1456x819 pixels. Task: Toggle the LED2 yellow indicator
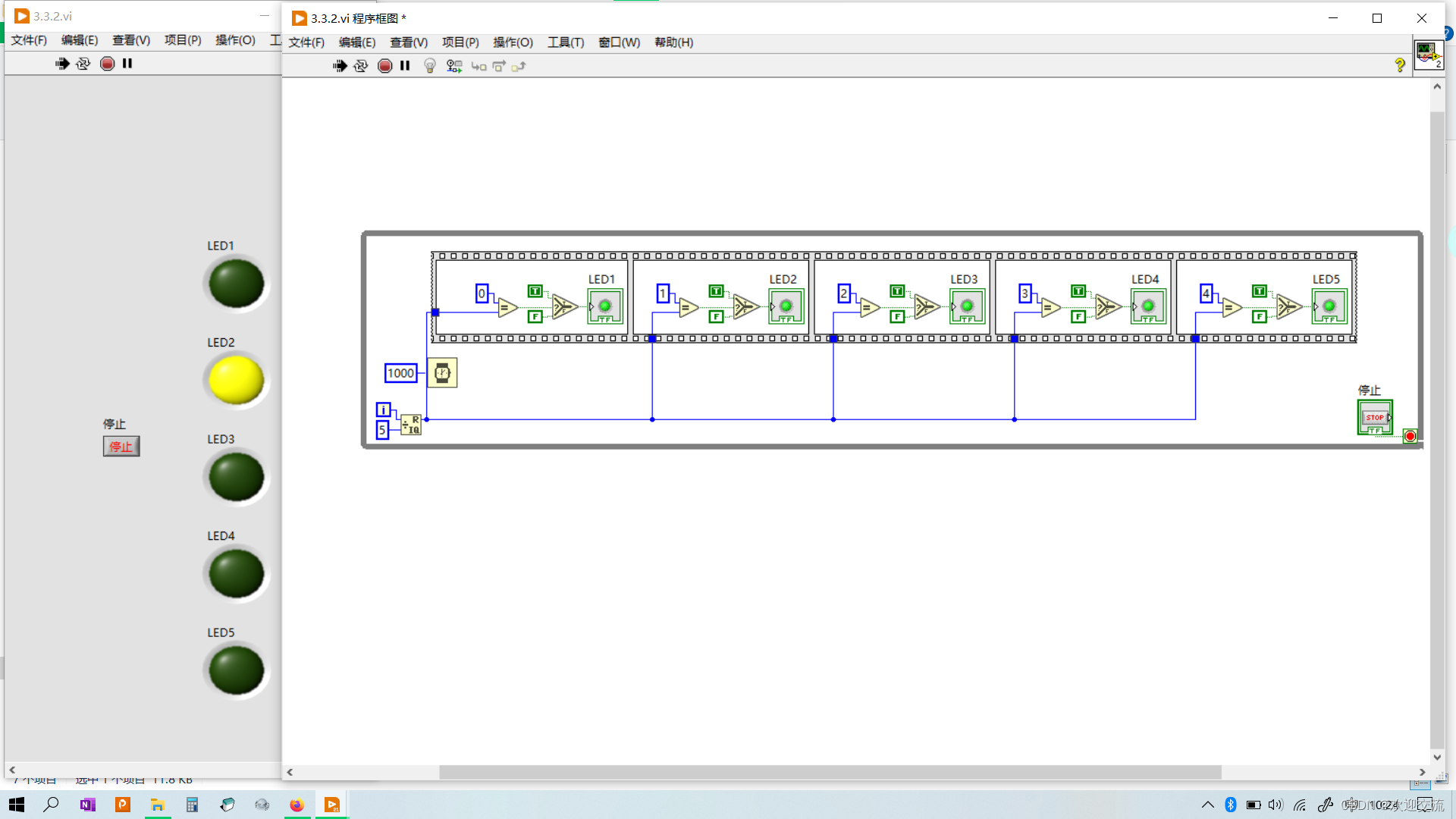point(236,380)
